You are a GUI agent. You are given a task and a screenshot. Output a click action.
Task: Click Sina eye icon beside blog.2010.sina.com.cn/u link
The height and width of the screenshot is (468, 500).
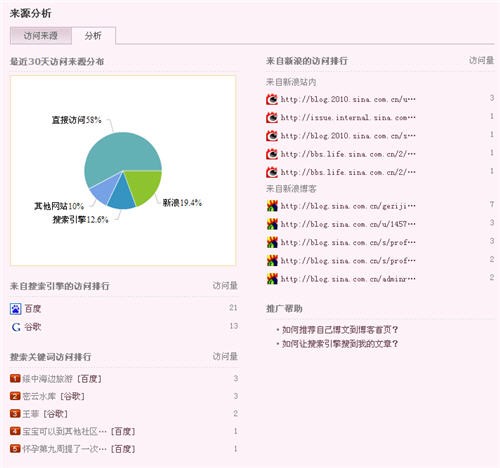(272, 99)
